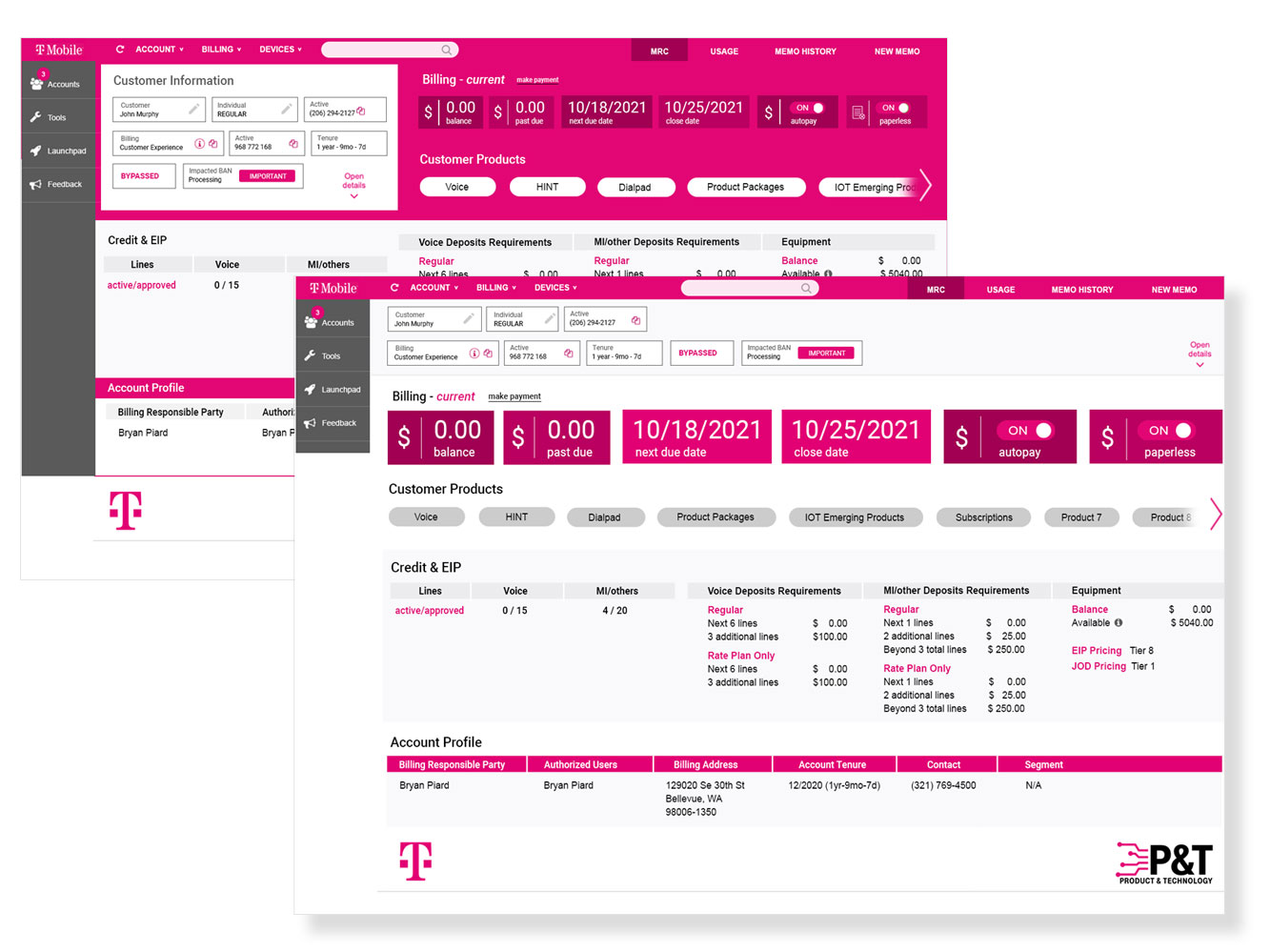Toggle paperless switch in front window

[1168, 431]
